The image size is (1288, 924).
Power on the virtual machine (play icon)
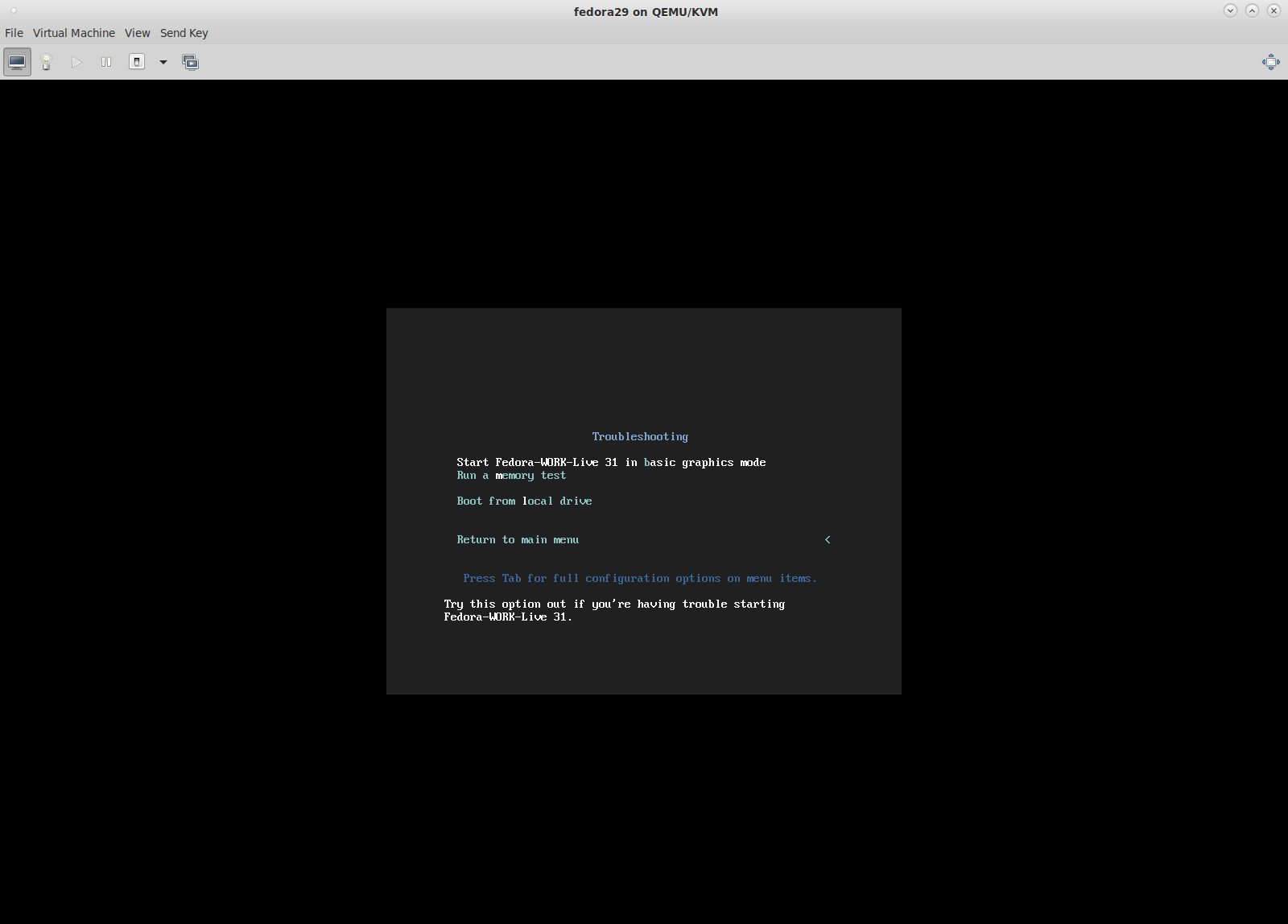click(x=76, y=62)
